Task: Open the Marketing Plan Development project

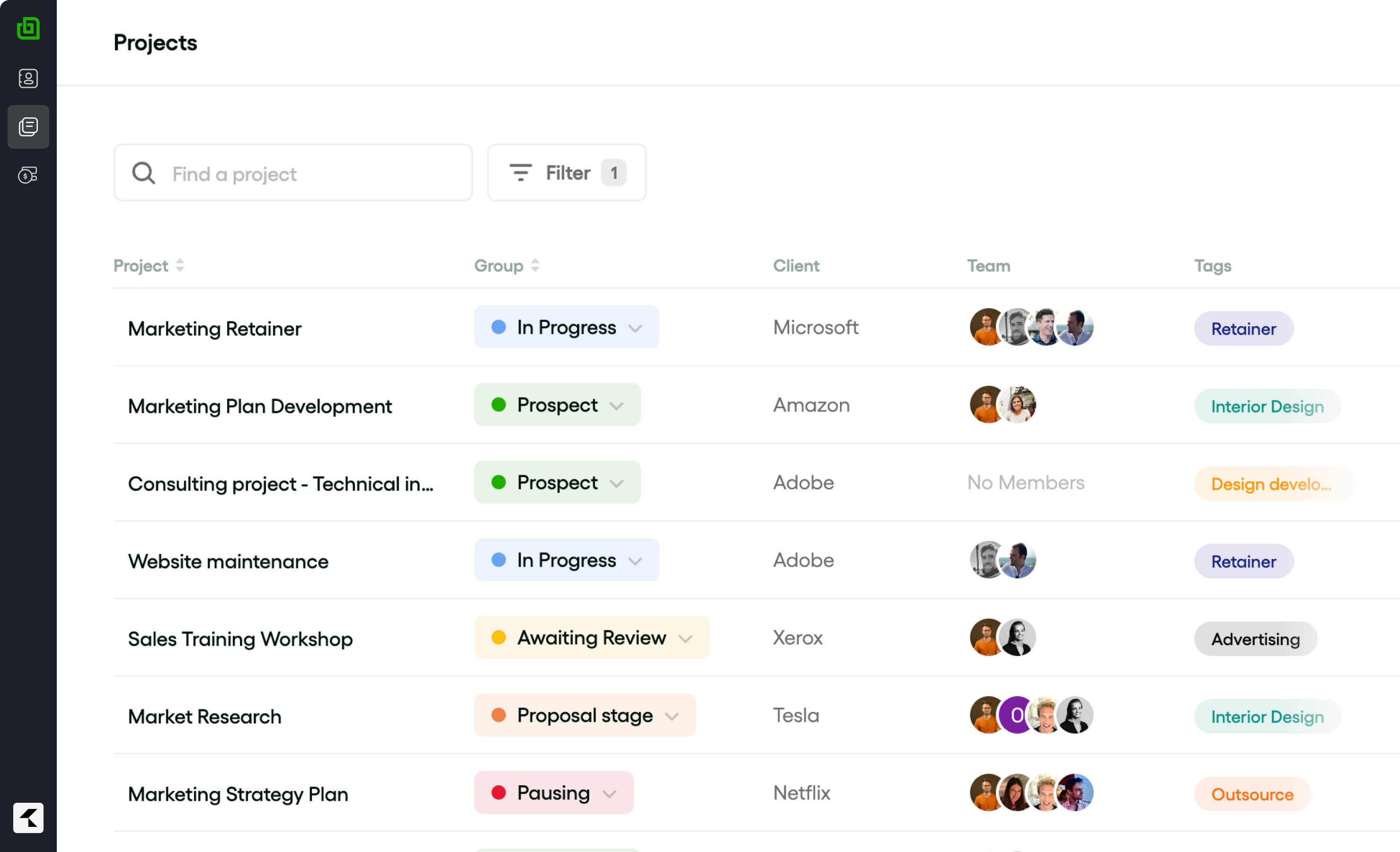Action: [x=260, y=406]
